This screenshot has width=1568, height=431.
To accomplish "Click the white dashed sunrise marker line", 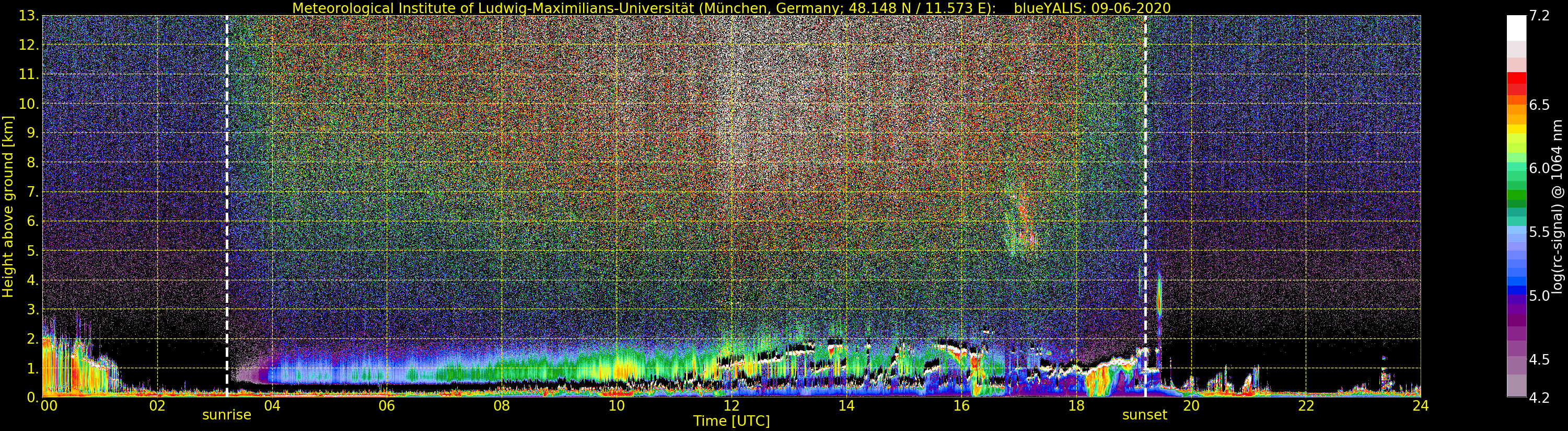I will (226, 207).
